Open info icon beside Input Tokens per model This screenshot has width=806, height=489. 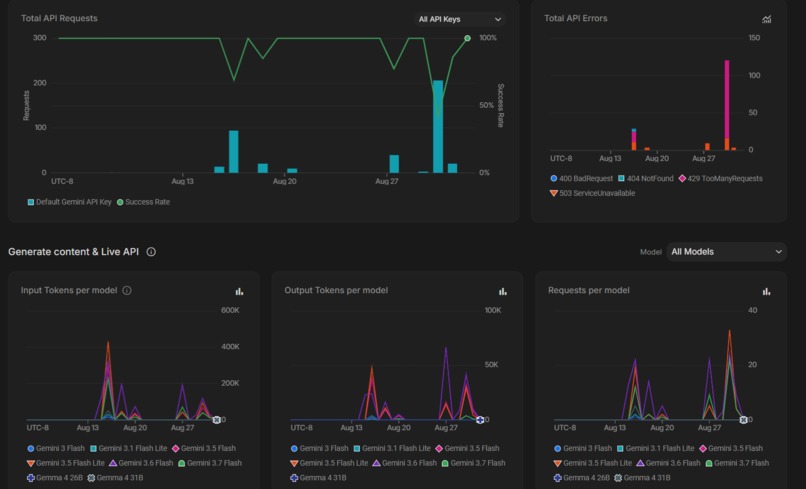click(x=127, y=291)
